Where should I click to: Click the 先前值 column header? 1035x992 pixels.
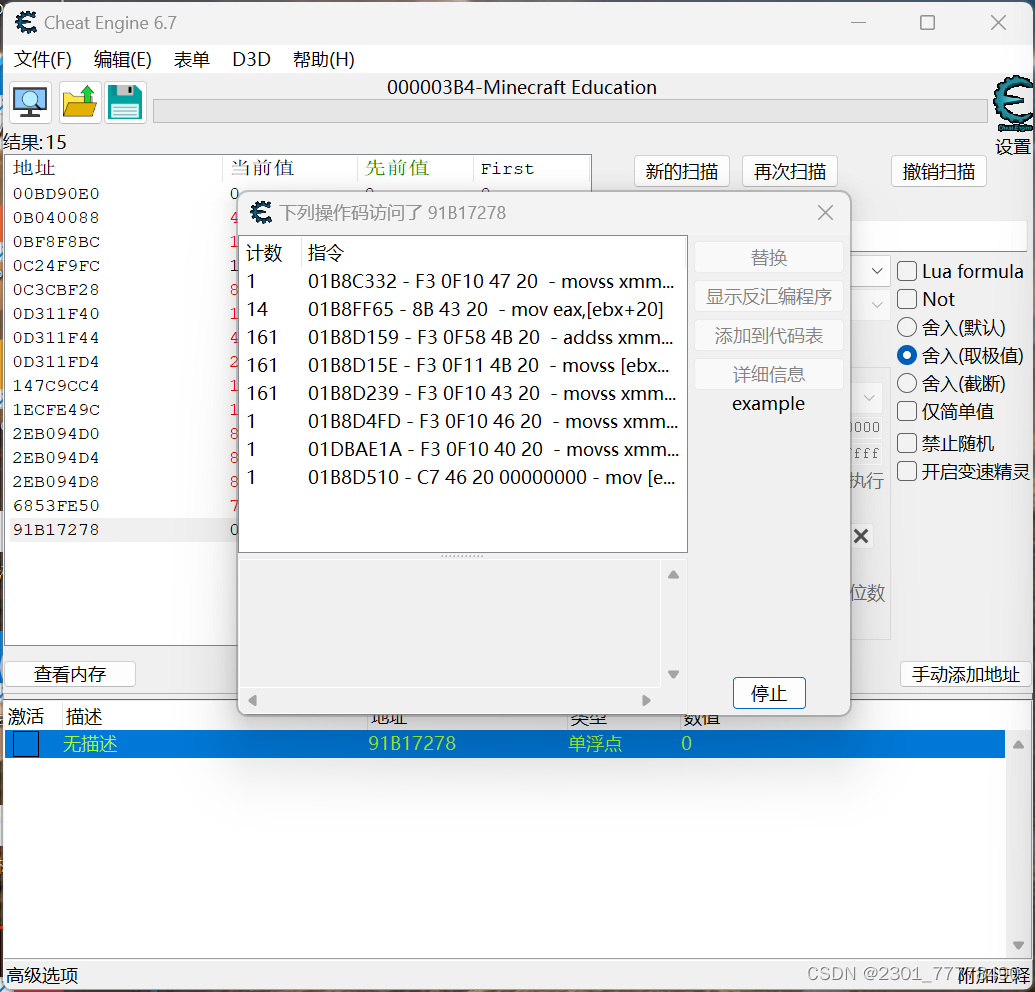pyautogui.click(x=415, y=168)
